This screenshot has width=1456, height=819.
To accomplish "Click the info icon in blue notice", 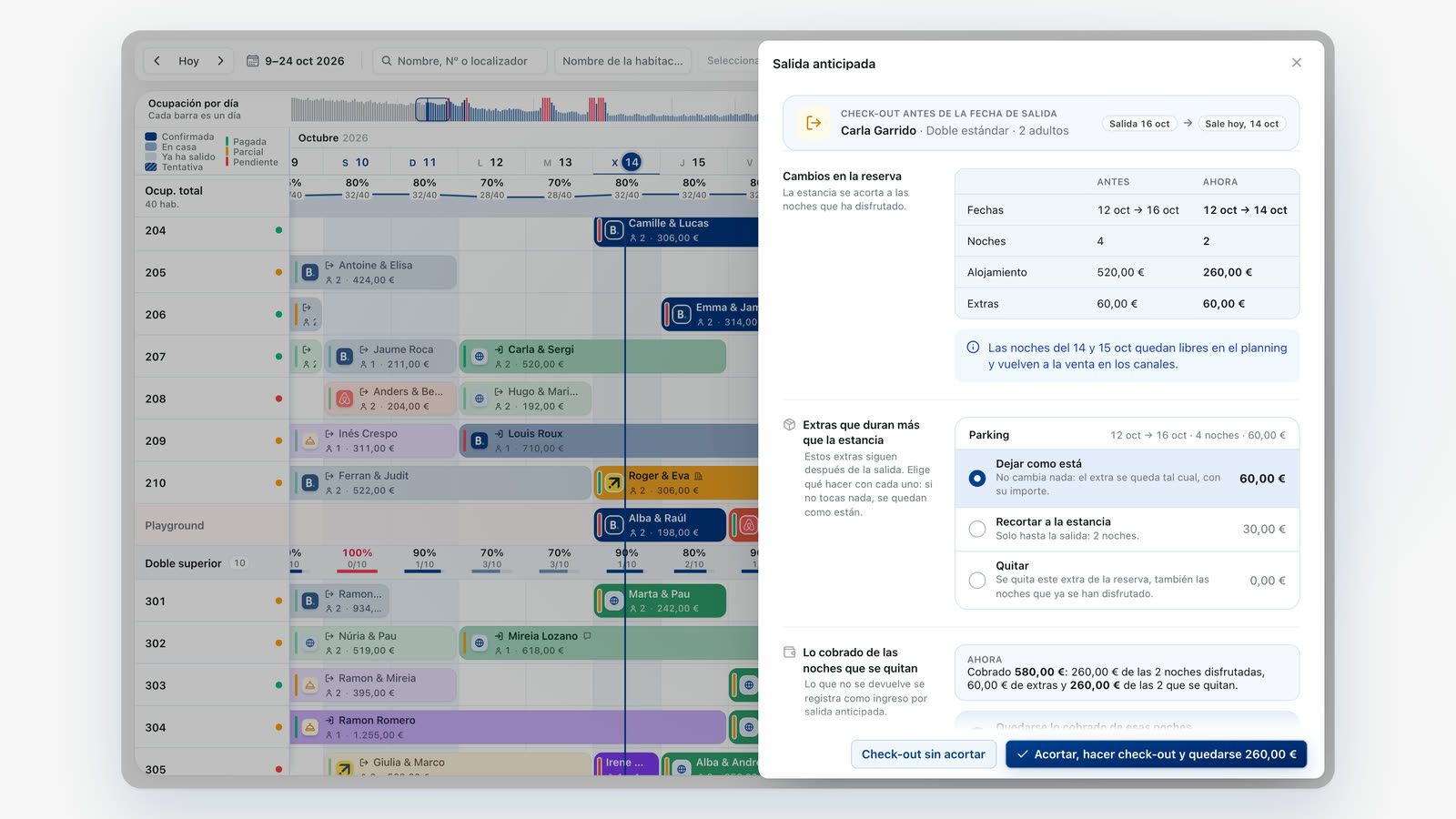I will (x=973, y=348).
